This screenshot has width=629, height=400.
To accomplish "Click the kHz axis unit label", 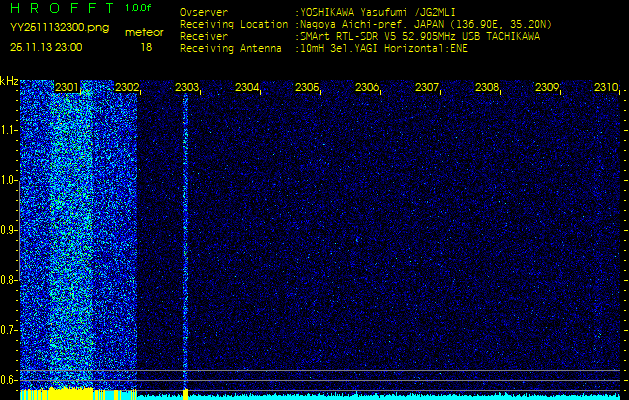I will click(x=9, y=80).
